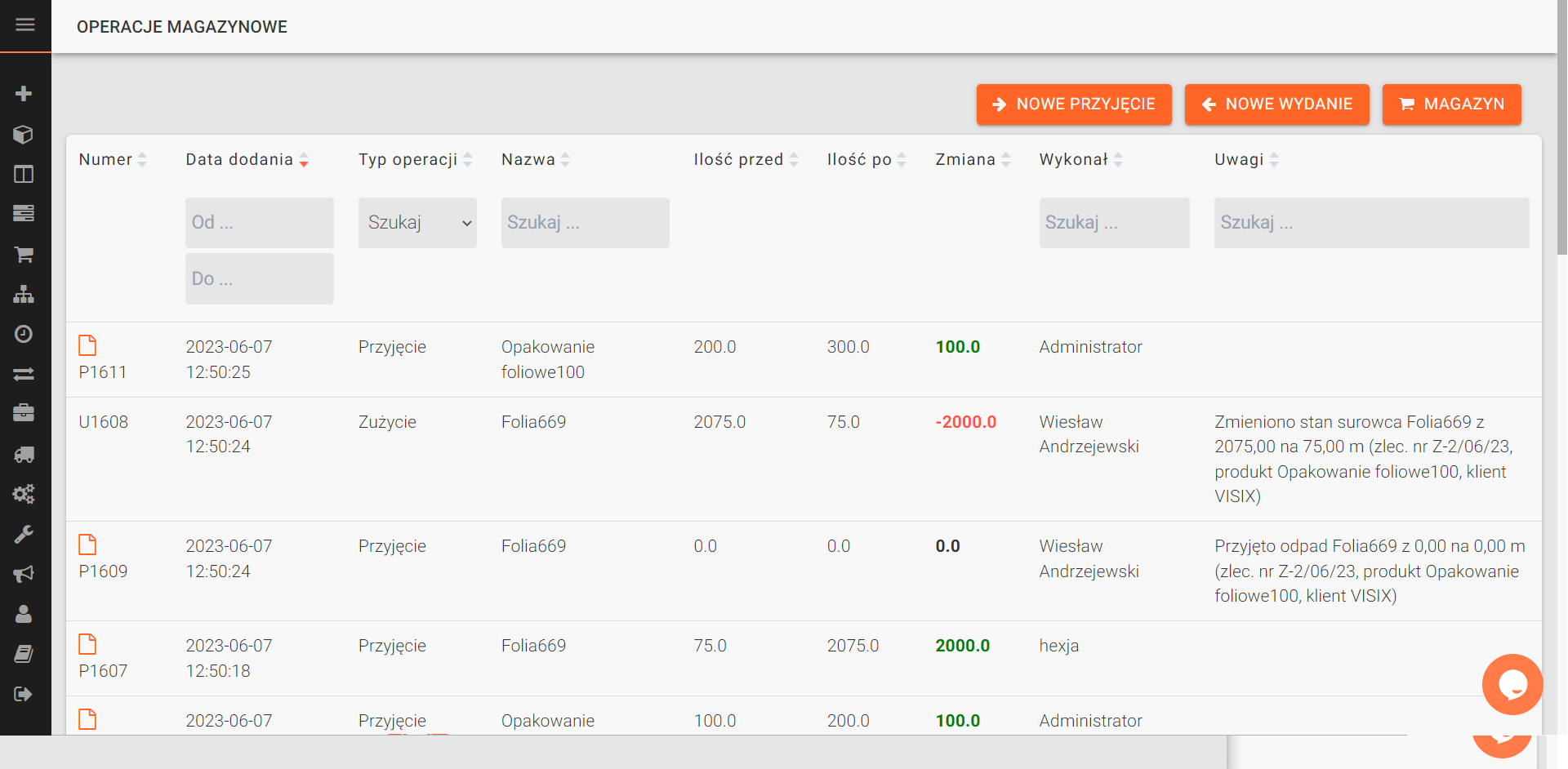Open the truck icon in the sidebar
This screenshot has height=769, width=1568.
pos(24,455)
